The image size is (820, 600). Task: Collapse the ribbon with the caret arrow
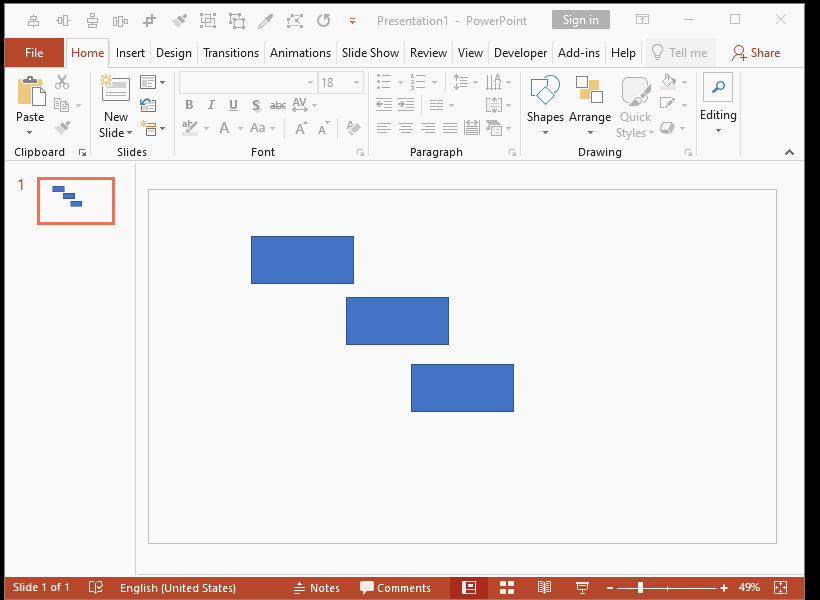click(x=789, y=152)
